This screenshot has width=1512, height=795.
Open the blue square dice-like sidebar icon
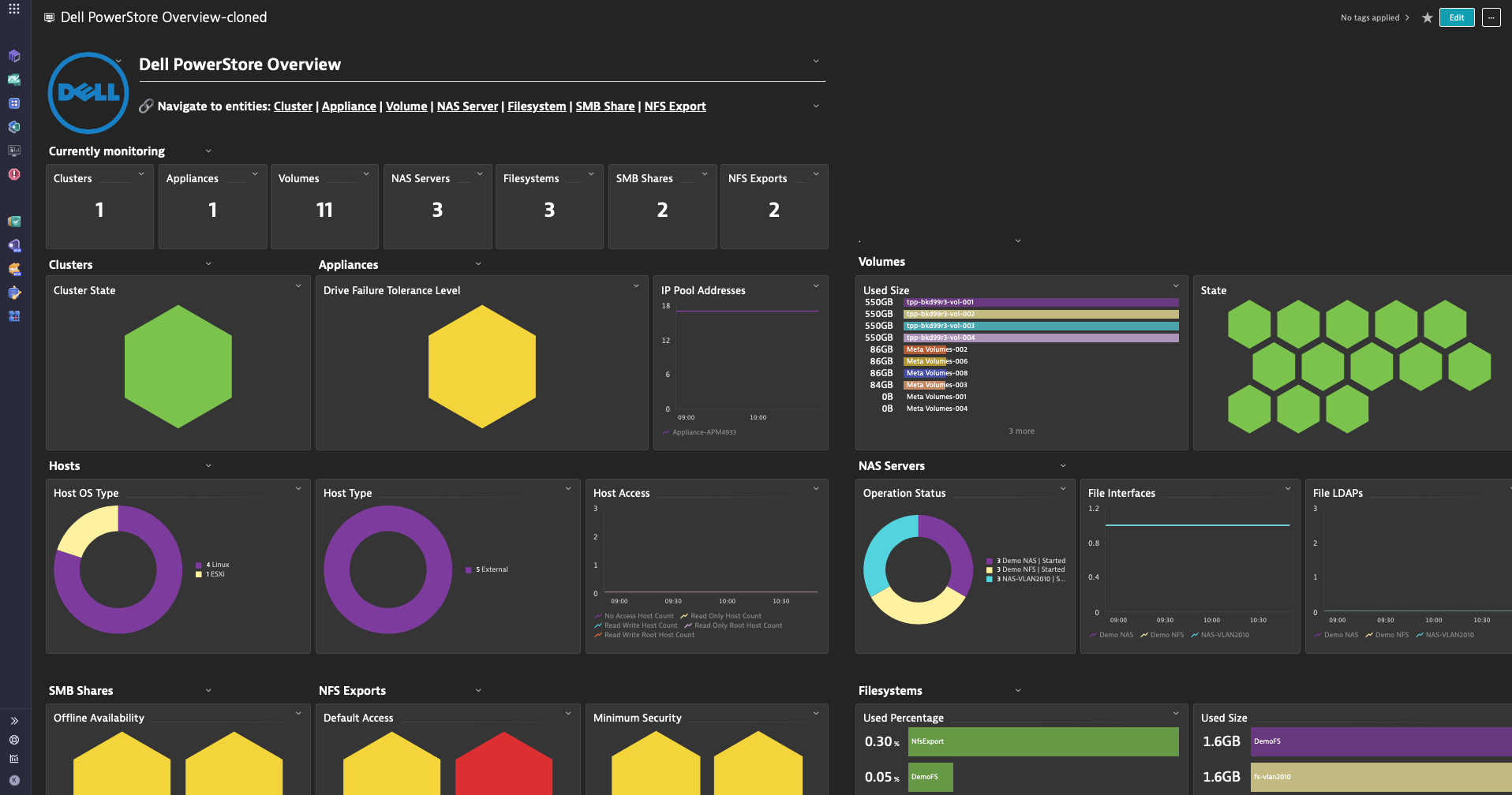tap(14, 103)
